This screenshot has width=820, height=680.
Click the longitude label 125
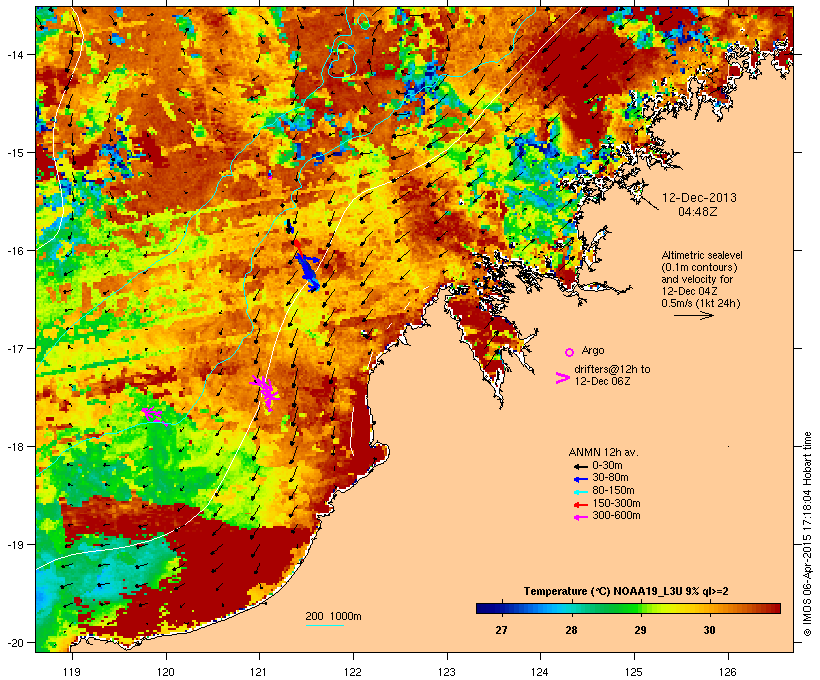tap(634, 672)
